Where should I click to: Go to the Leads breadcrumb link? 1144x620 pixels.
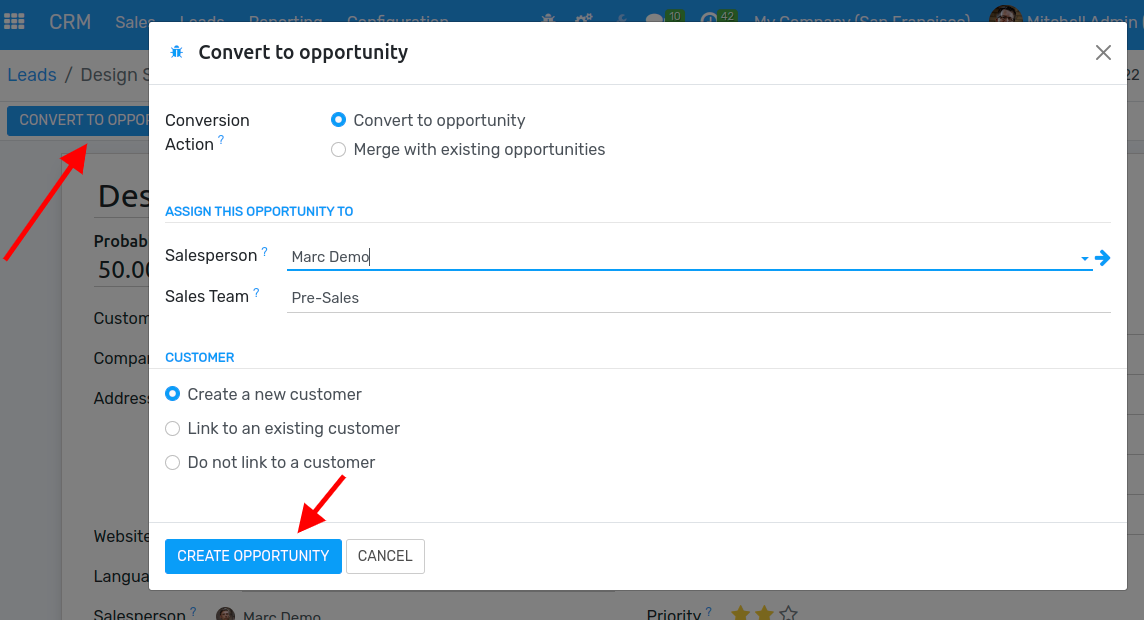pos(32,74)
